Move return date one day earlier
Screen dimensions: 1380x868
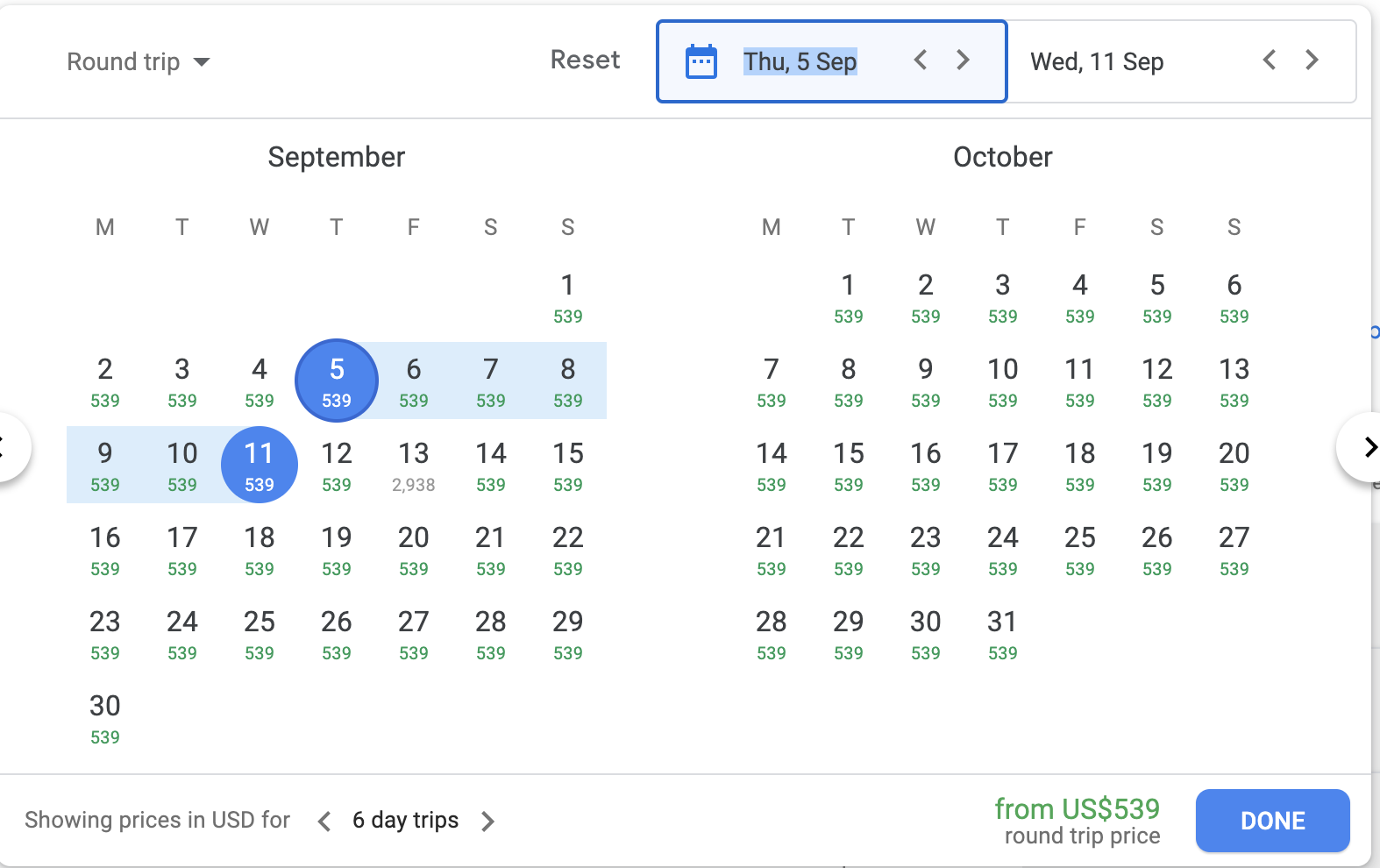click(1269, 60)
